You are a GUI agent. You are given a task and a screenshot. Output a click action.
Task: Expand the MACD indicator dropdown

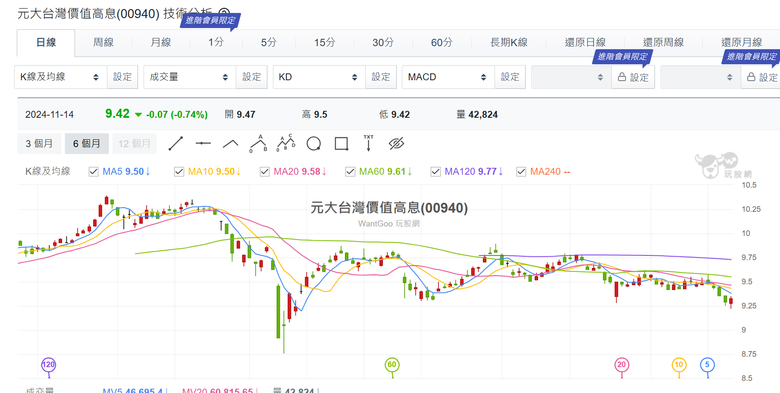click(x=448, y=77)
